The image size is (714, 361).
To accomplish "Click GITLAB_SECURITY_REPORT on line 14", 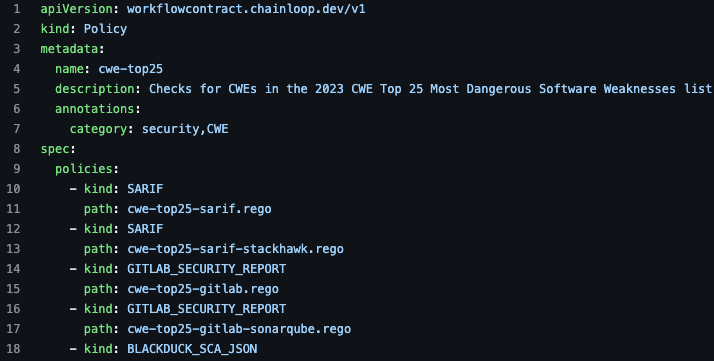I will coord(206,269).
